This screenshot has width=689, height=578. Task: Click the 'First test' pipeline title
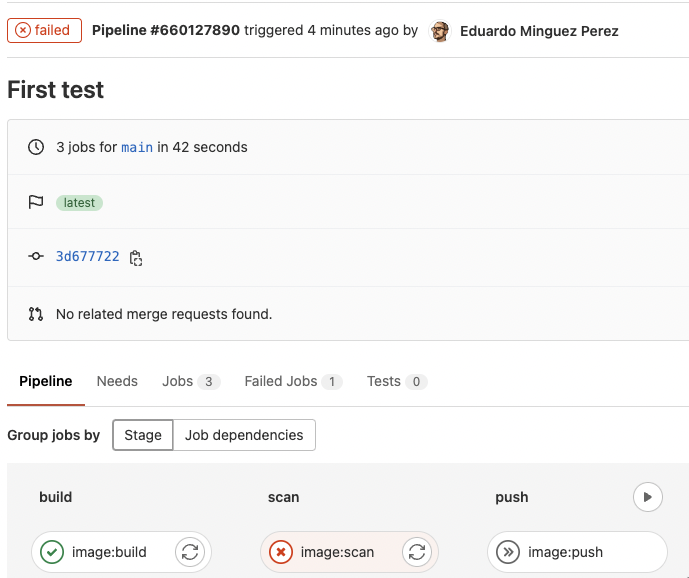pyautogui.click(x=56, y=90)
